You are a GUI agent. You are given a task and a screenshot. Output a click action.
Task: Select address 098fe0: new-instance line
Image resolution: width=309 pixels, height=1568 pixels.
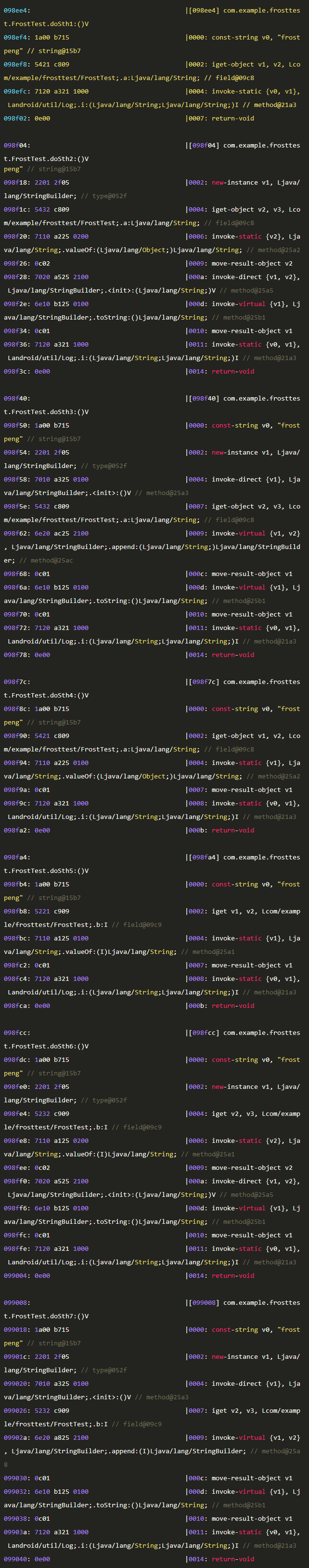17,1086
